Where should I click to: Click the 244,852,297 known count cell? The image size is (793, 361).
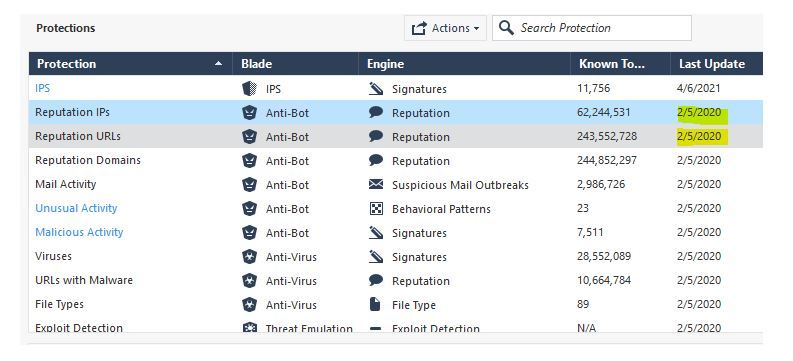coord(607,160)
